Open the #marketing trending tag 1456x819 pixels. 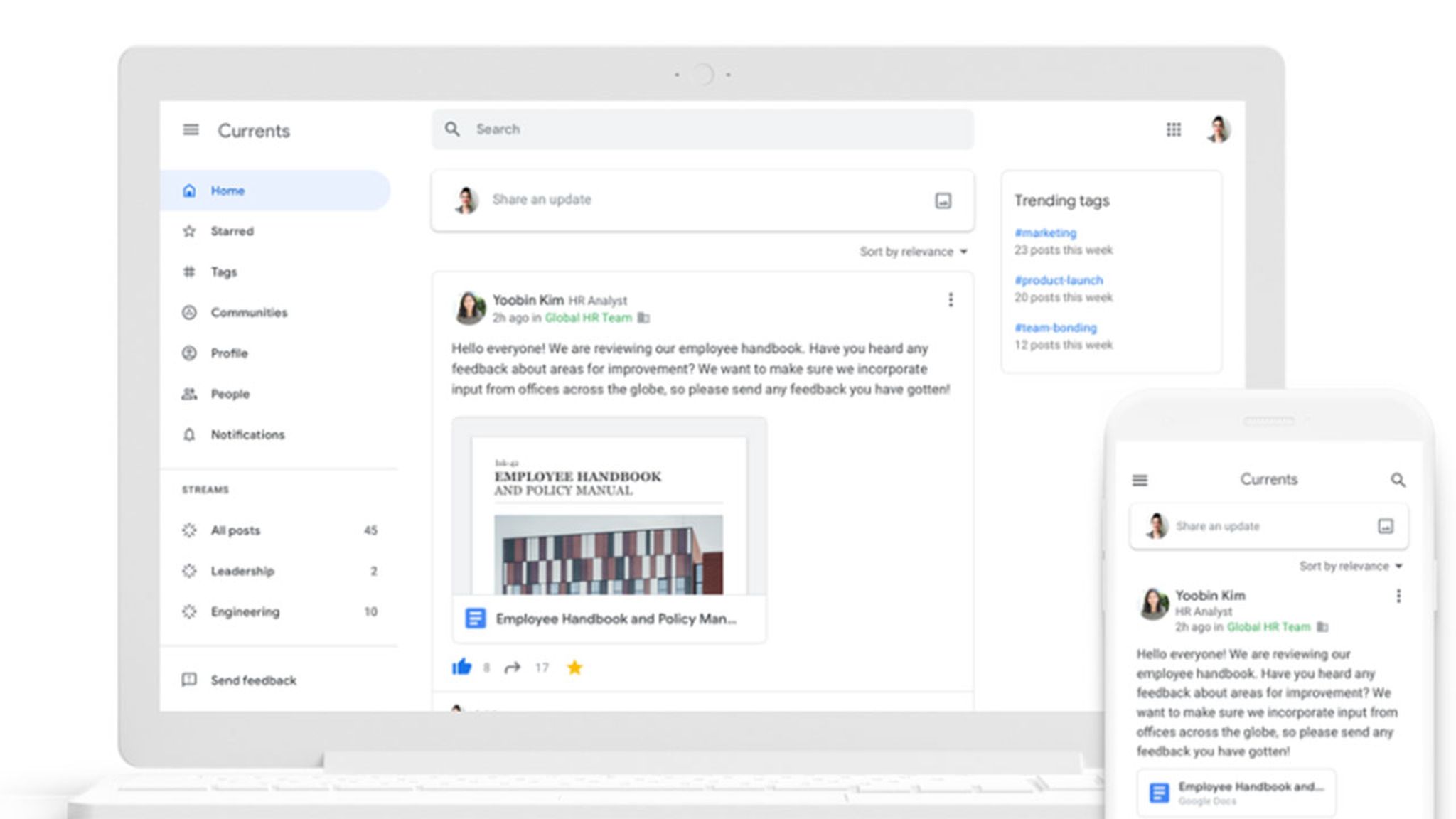[x=1046, y=232]
